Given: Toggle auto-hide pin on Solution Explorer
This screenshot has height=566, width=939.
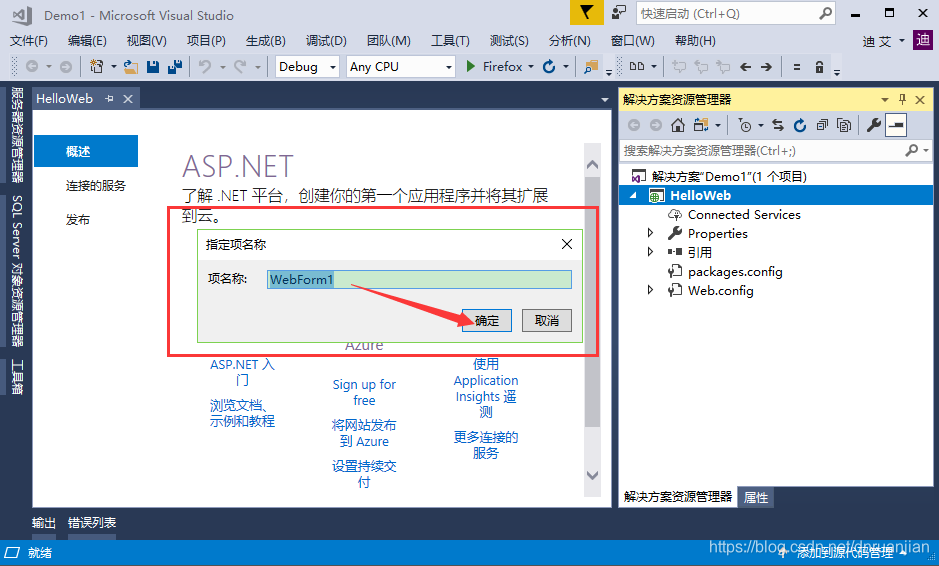Looking at the screenshot, I should [x=902, y=99].
